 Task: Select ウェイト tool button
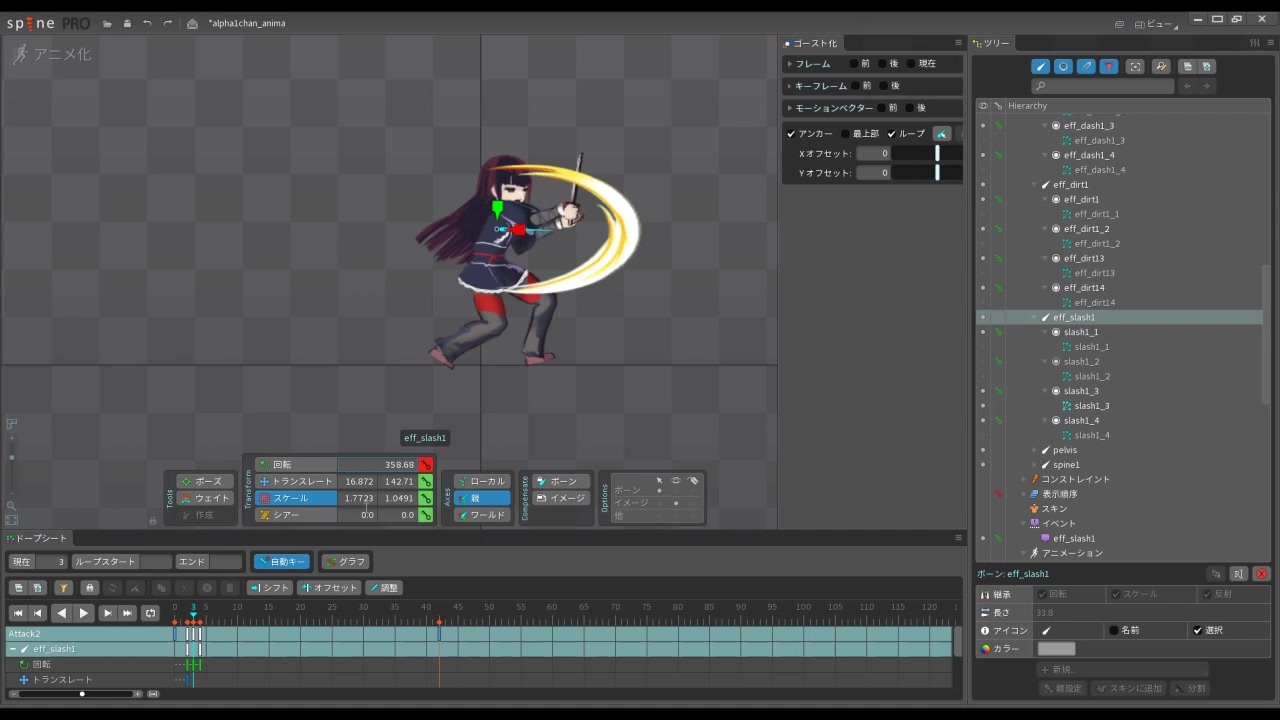(x=205, y=498)
